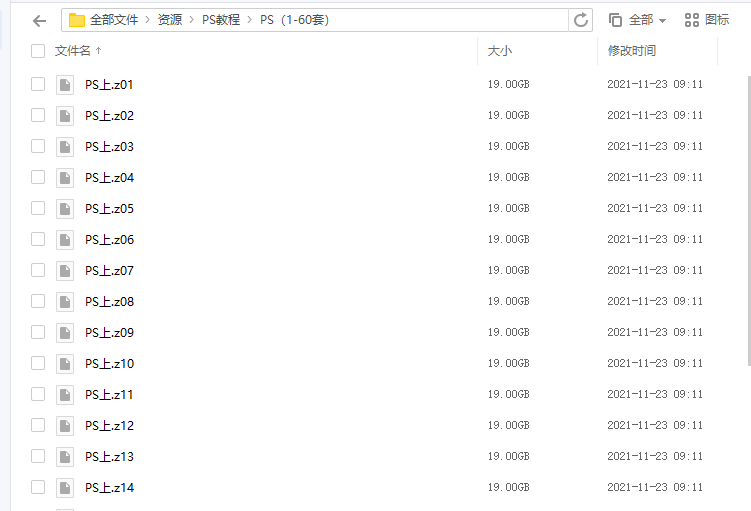This screenshot has width=751, height=511.
Task: Click the file icon of PS上.z06
Action: tap(65, 240)
